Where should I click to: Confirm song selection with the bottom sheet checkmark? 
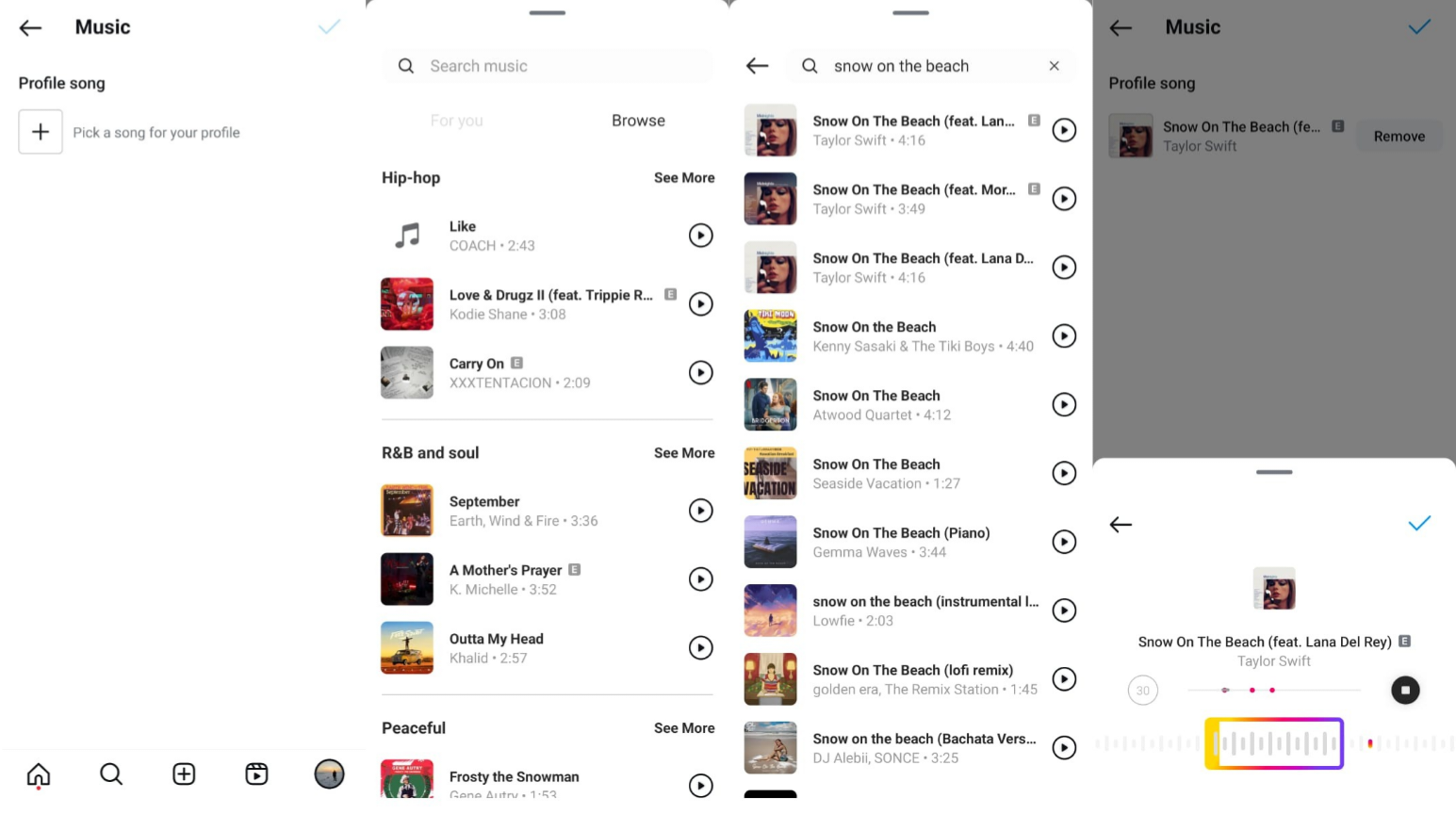1419,524
